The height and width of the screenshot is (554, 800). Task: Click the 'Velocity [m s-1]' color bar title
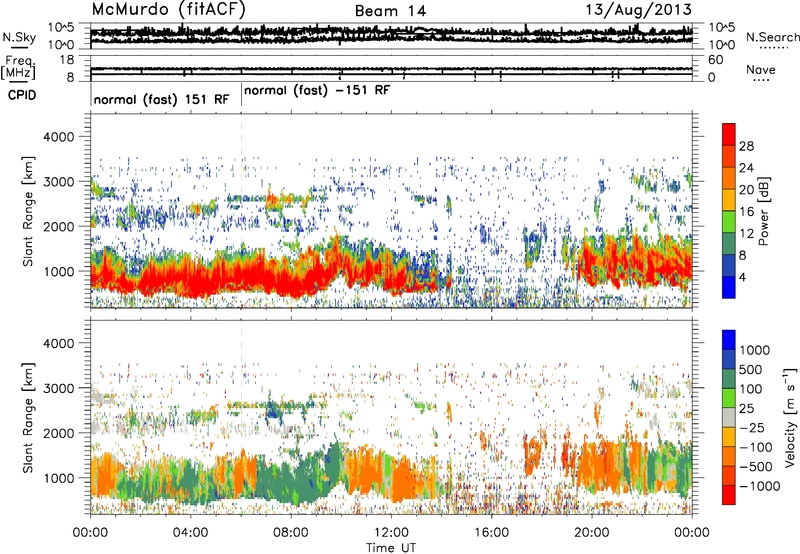pos(790,417)
